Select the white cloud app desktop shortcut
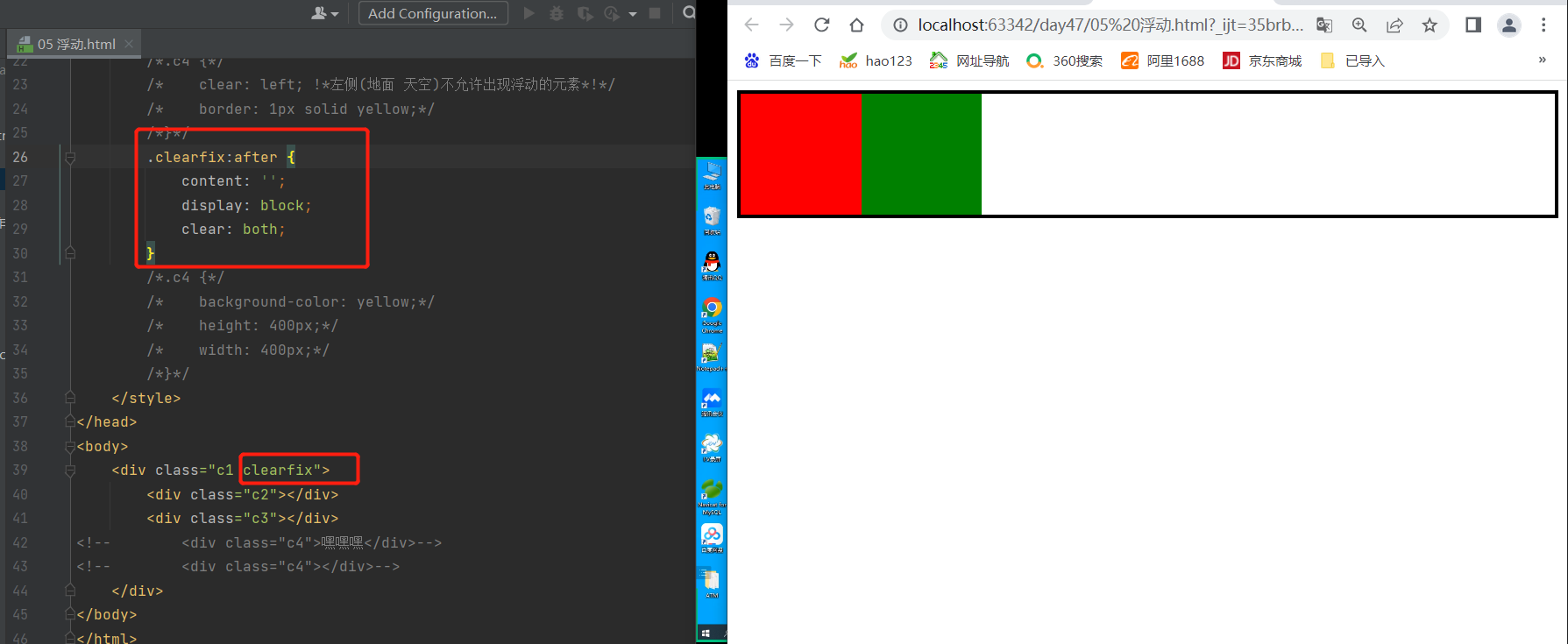 (712, 448)
